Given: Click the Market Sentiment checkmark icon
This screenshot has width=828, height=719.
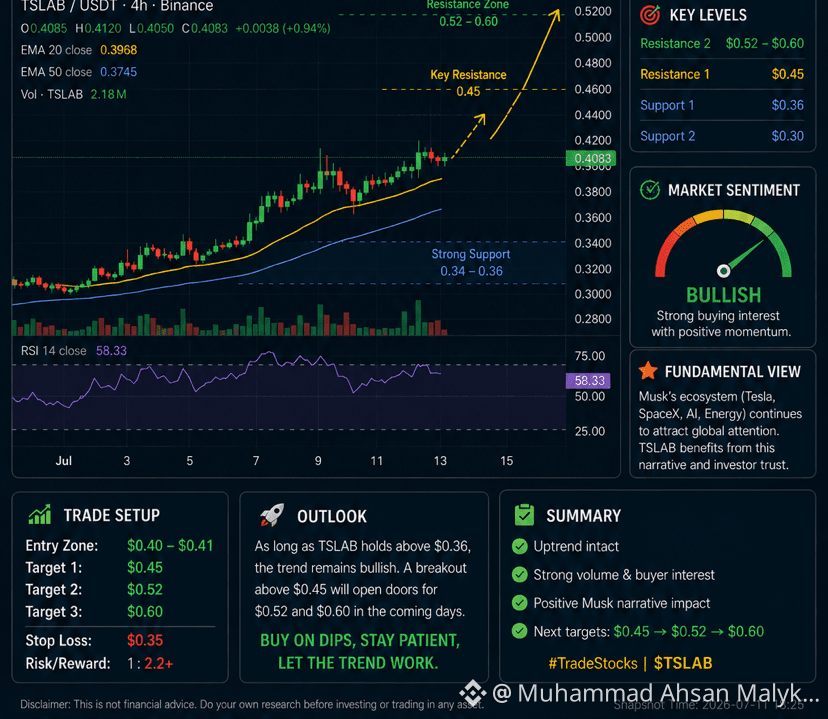Looking at the screenshot, I should click(650, 190).
